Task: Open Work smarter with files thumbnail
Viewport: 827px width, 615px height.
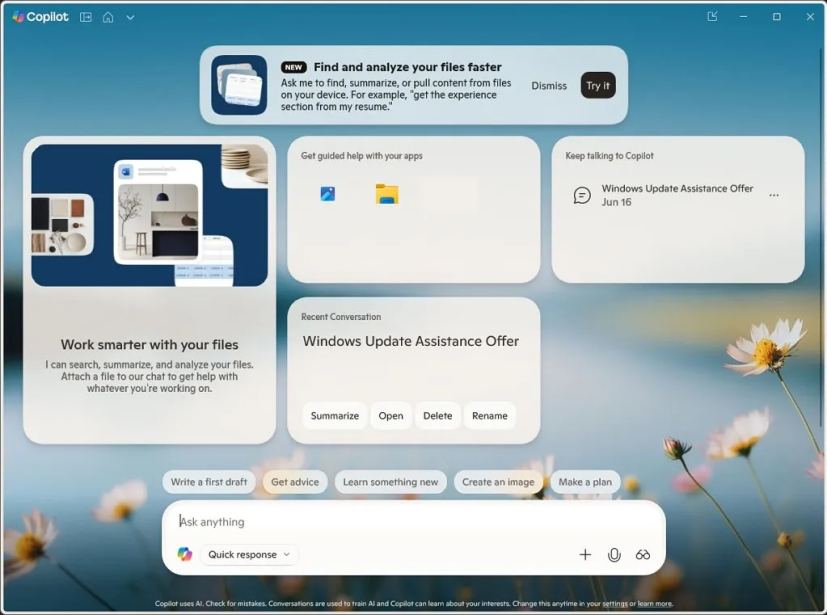Action: pyautogui.click(x=149, y=215)
